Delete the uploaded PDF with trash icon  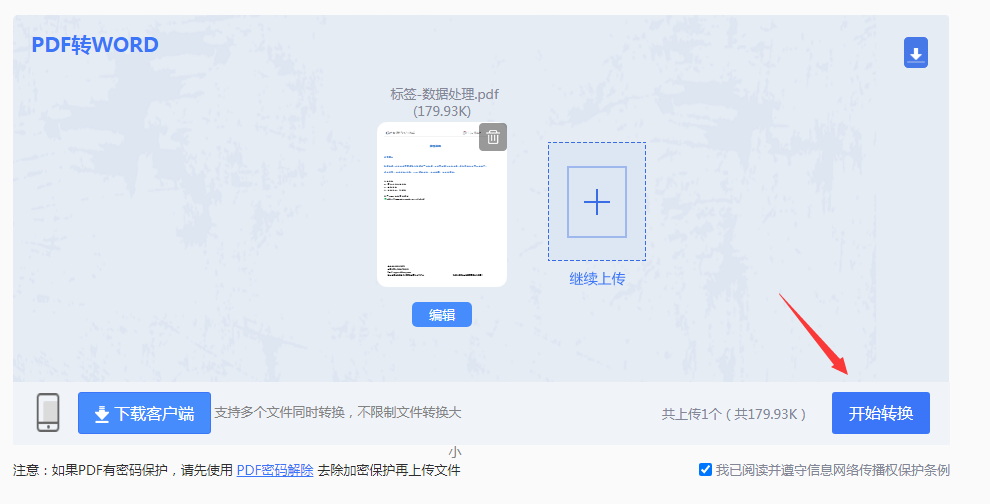(x=493, y=136)
